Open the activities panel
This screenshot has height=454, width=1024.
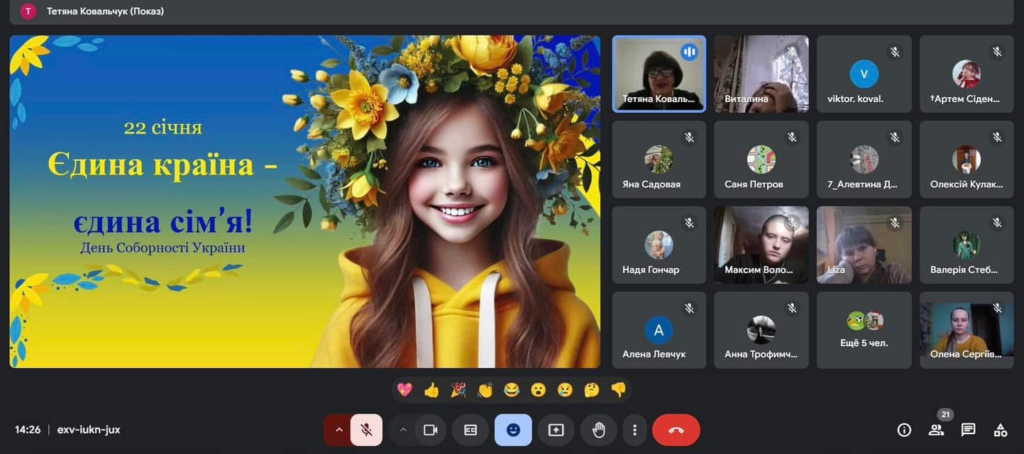(1000, 430)
